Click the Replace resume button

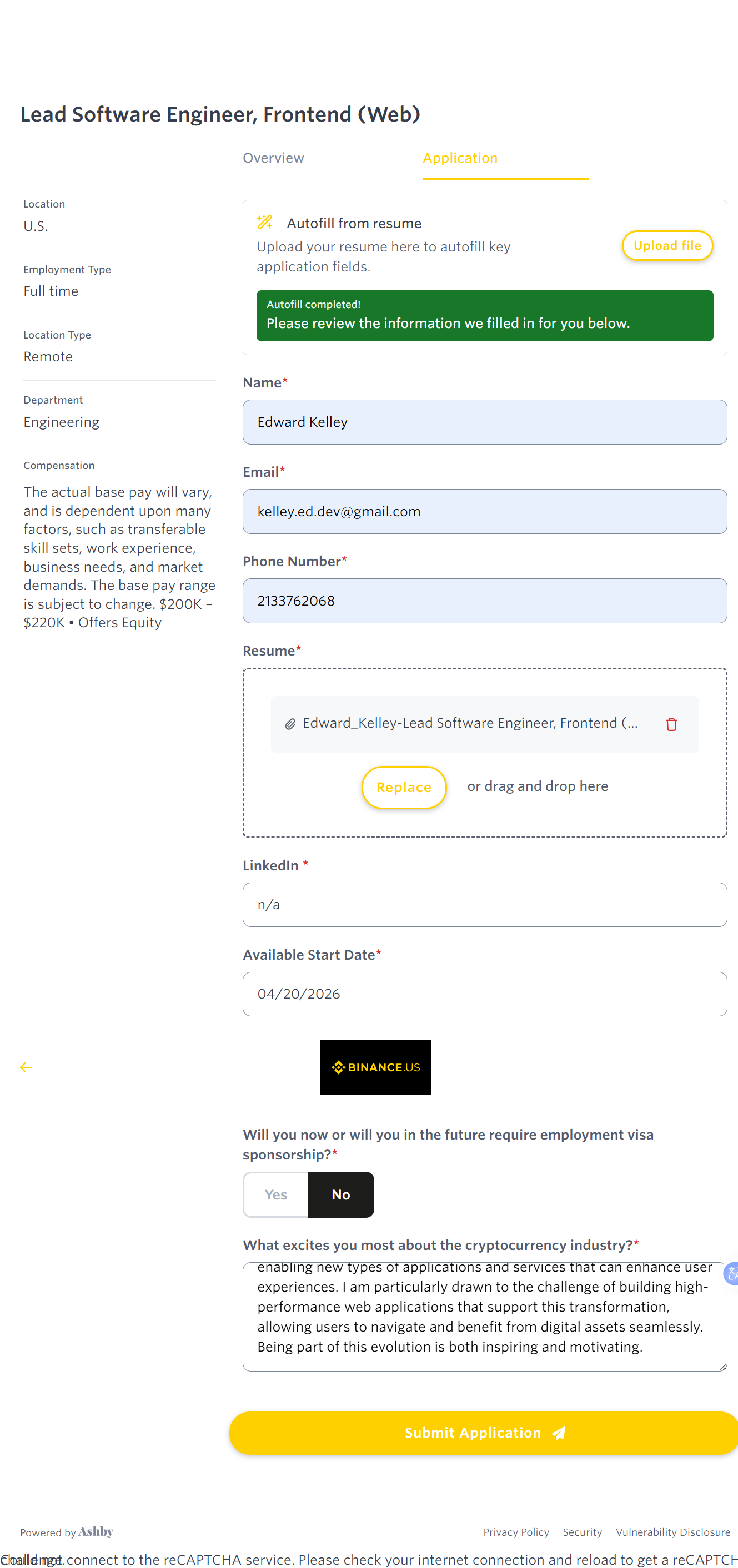click(x=404, y=787)
